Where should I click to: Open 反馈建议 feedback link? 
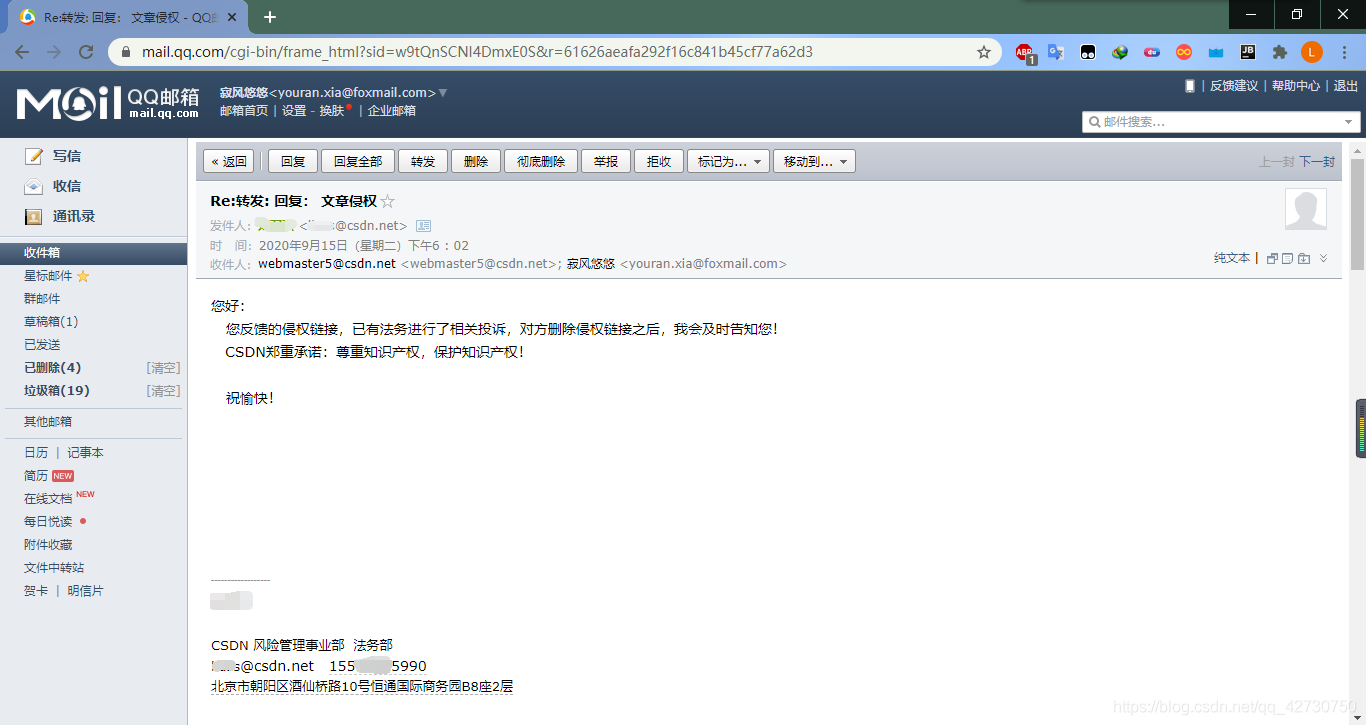coord(1234,86)
